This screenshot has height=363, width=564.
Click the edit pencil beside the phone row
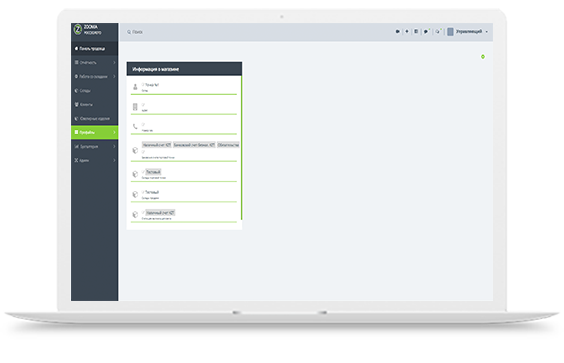[x=143, y=124]
